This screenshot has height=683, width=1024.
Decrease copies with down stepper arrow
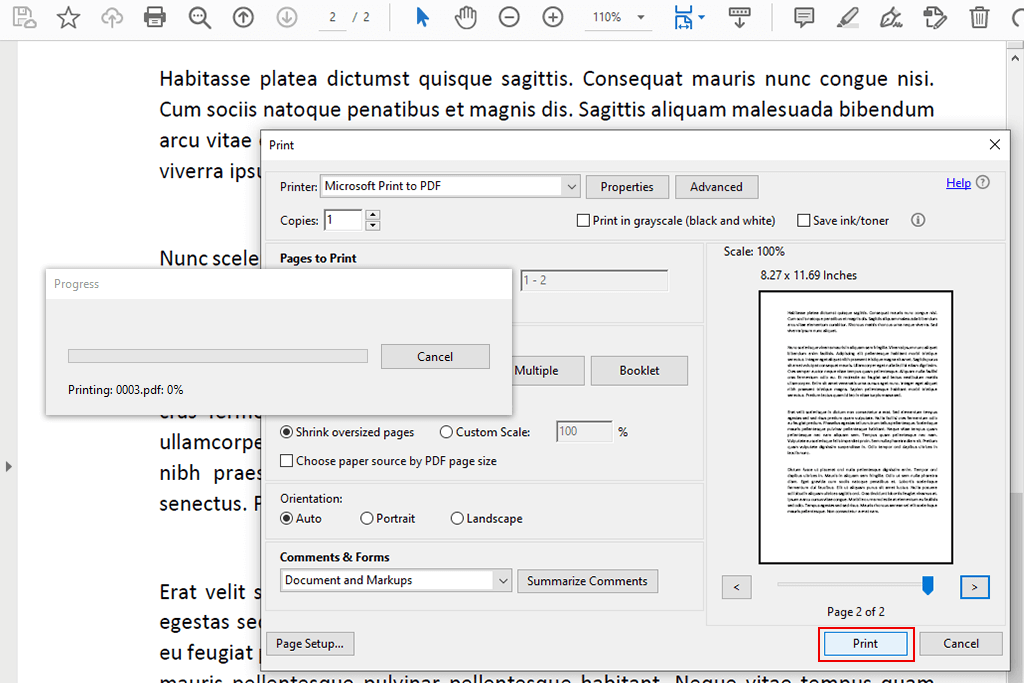click(372, 226)
